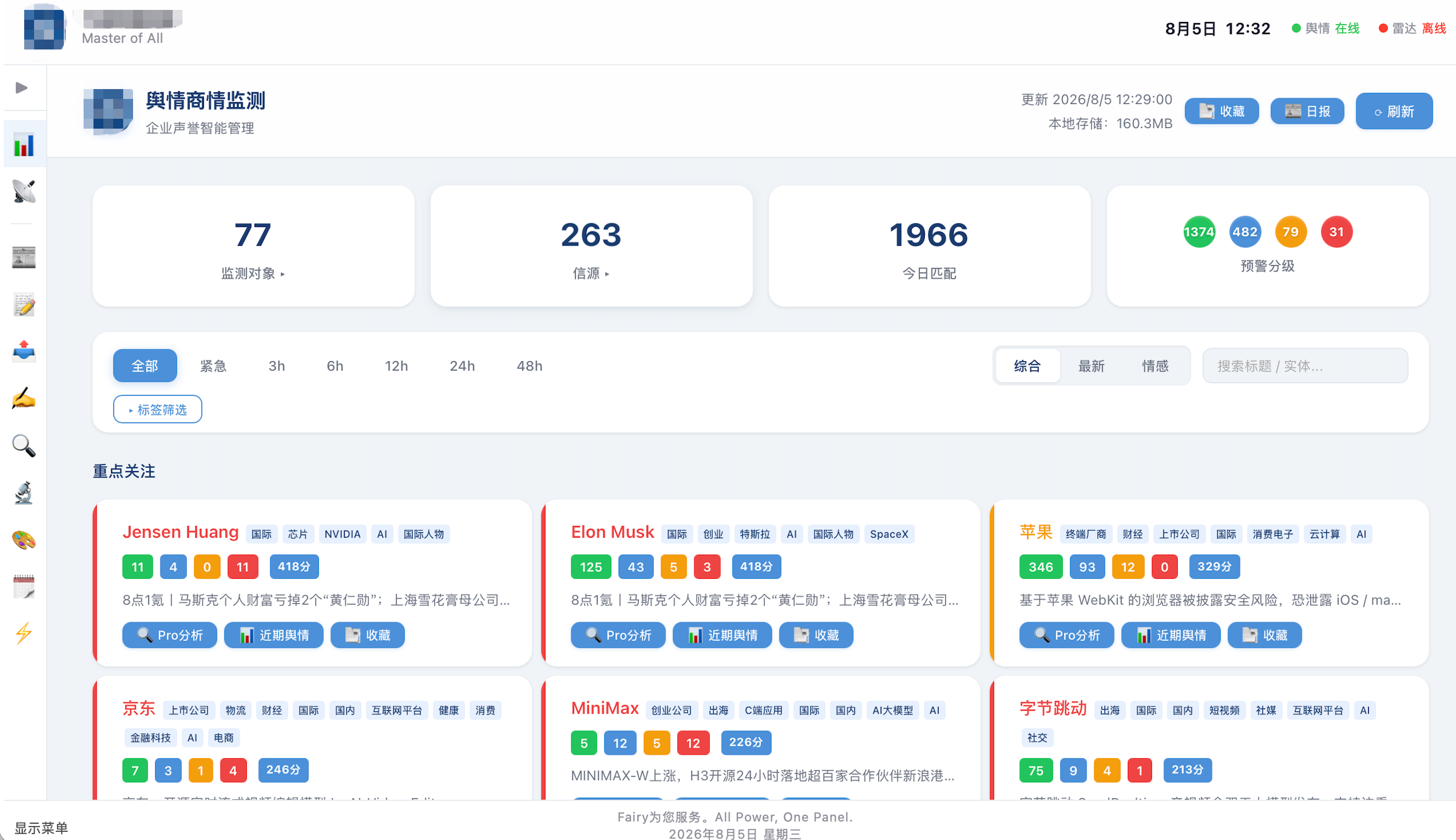Run Pro分析 for 苹果

tap(1067, 635)
